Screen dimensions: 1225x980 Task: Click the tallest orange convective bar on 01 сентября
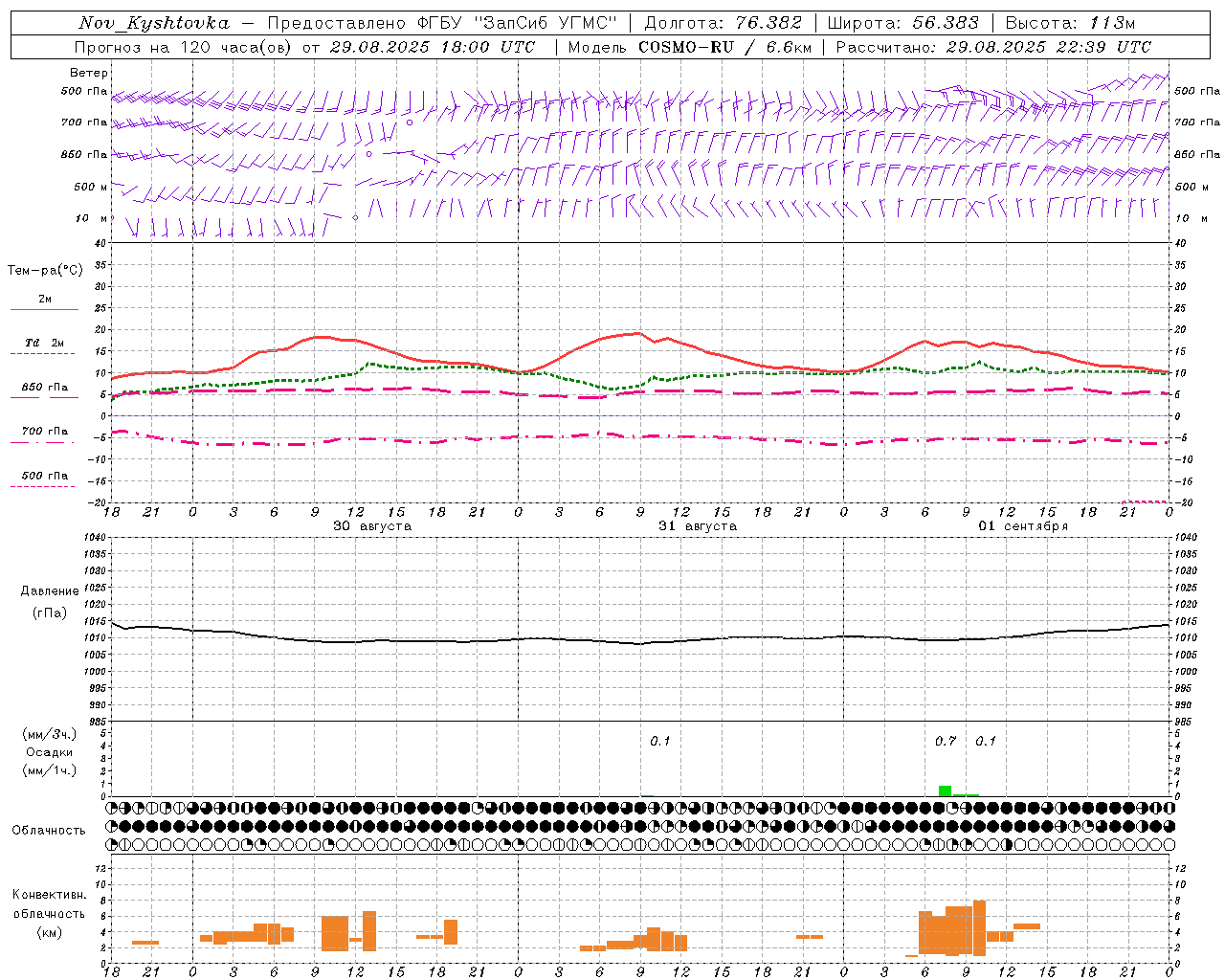tap(979, 928)
